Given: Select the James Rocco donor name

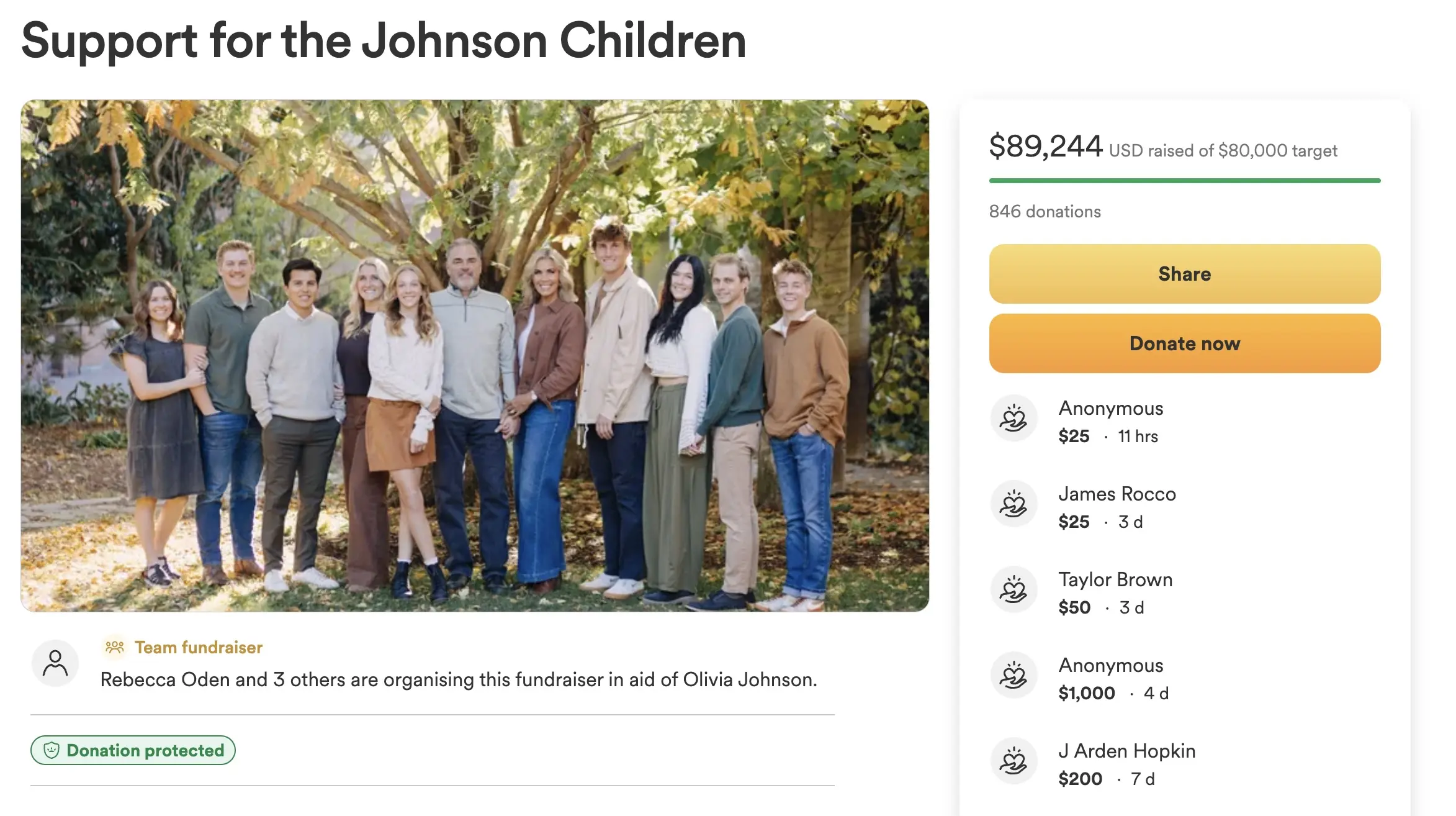Looking at the screenshot, I should tap(1117, 494).
